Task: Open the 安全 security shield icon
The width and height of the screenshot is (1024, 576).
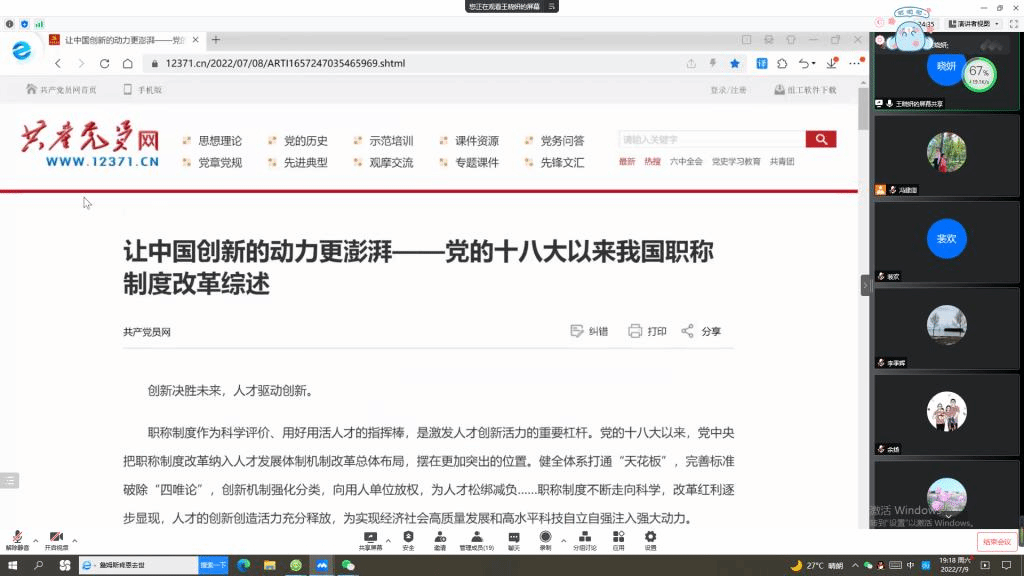Action: click(x=408, y=538)
